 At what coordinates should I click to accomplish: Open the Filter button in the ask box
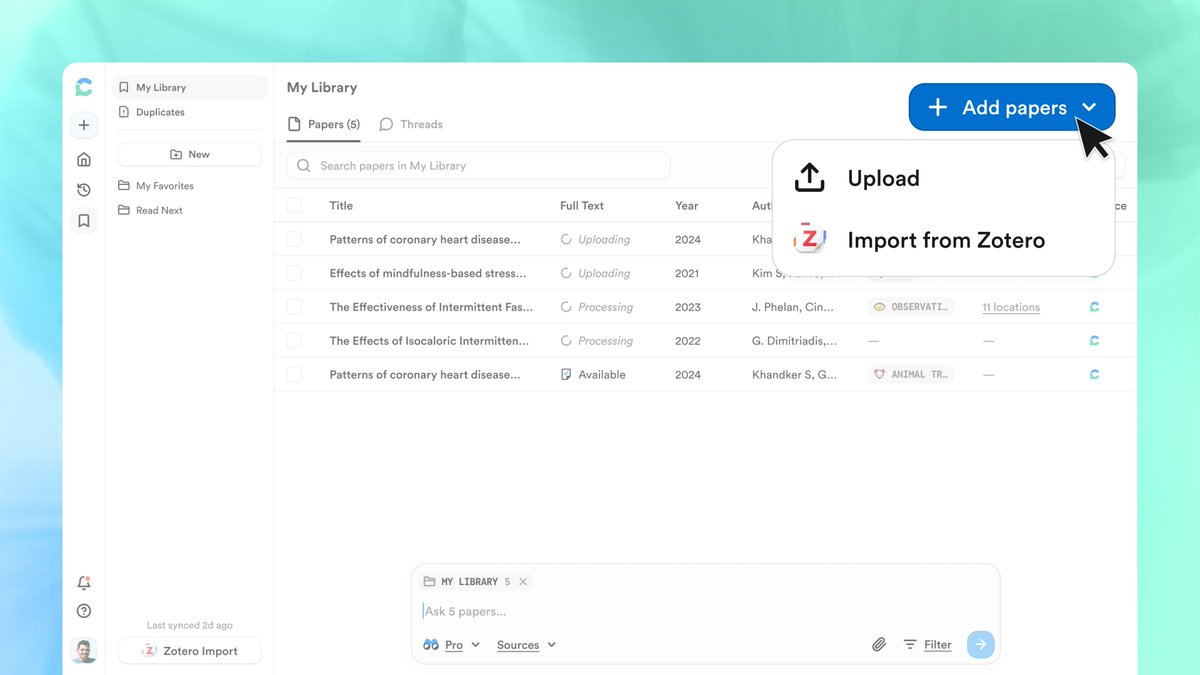pos(927,645)
